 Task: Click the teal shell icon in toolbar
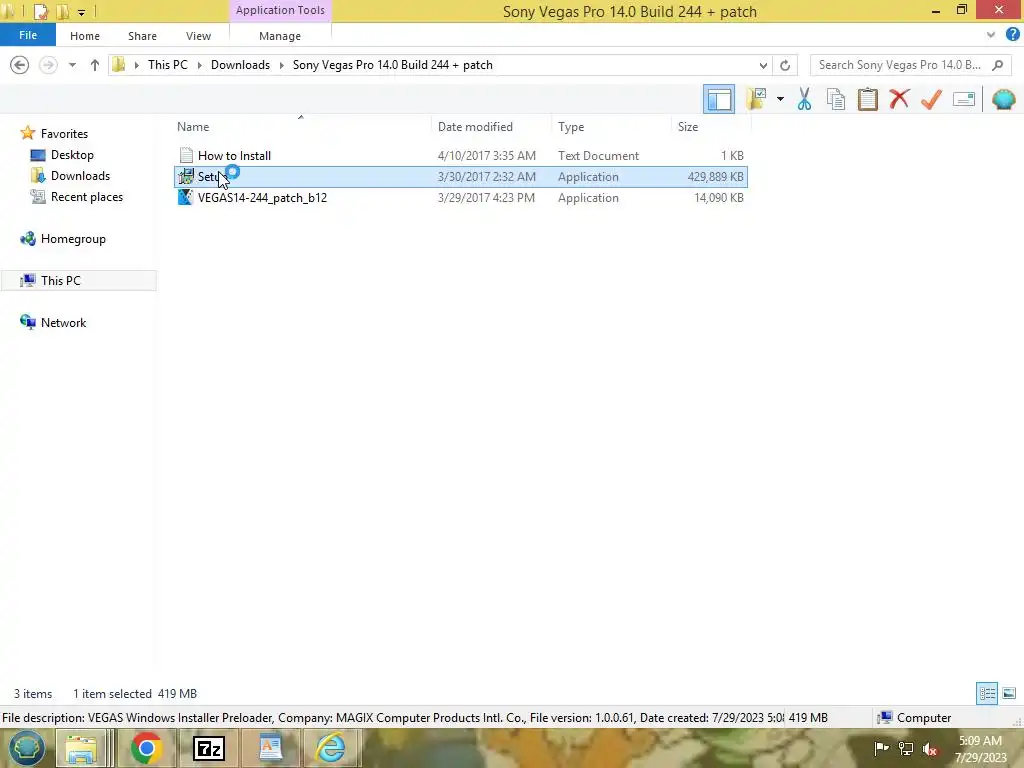point(1004,99)
